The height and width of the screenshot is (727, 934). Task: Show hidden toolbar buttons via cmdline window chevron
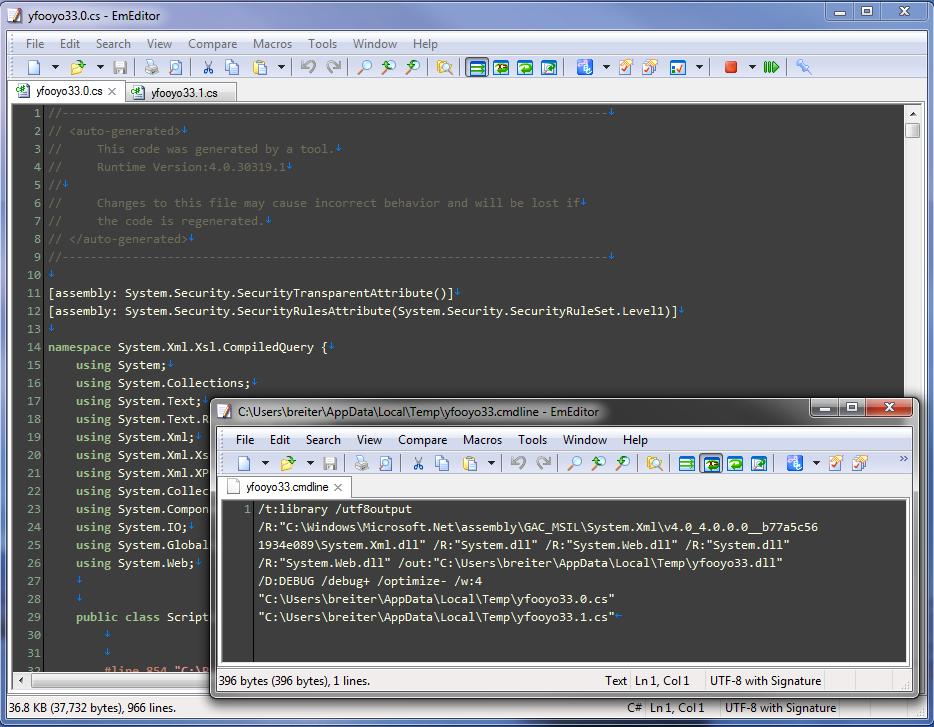(904, 460)
